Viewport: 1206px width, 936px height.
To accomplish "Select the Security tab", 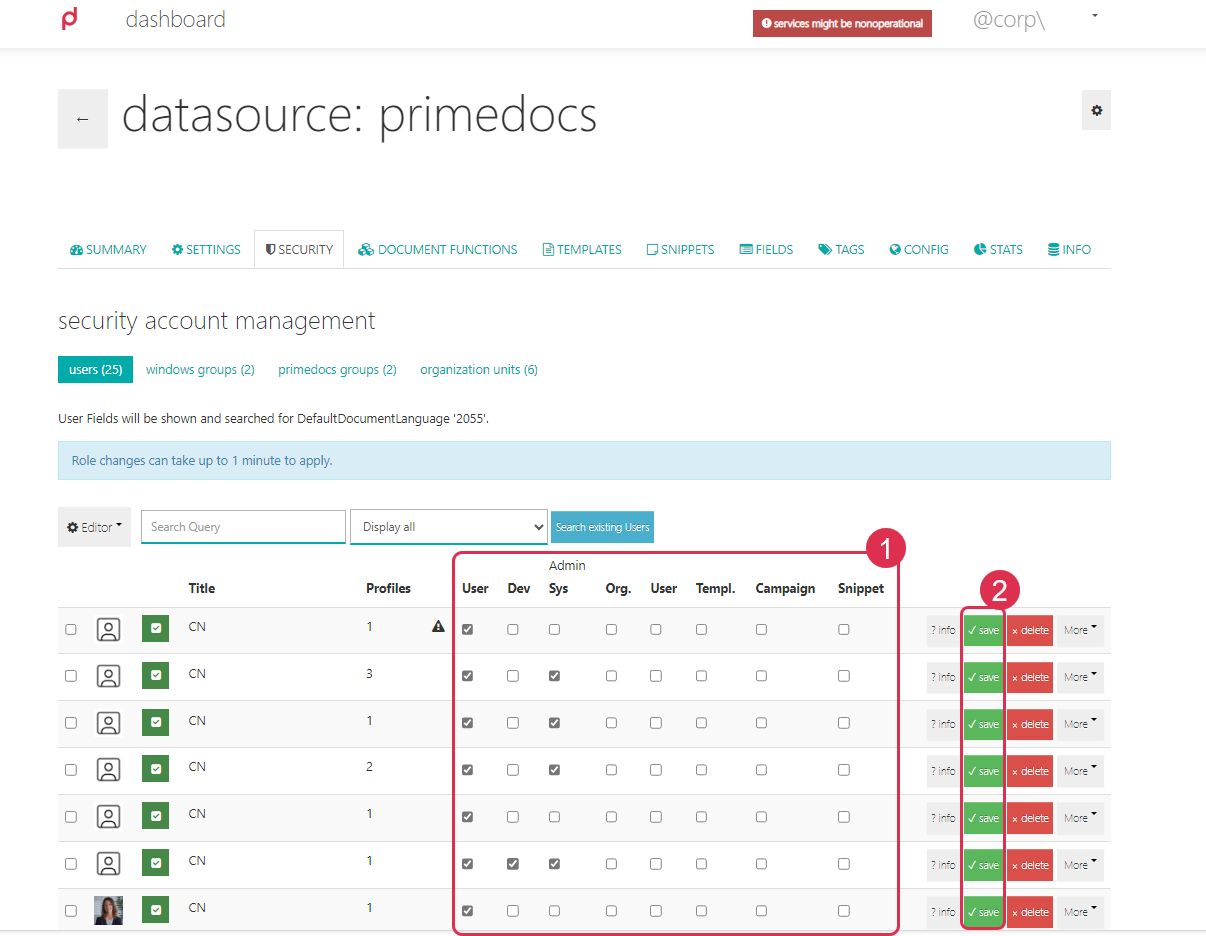I will (299, 250).
